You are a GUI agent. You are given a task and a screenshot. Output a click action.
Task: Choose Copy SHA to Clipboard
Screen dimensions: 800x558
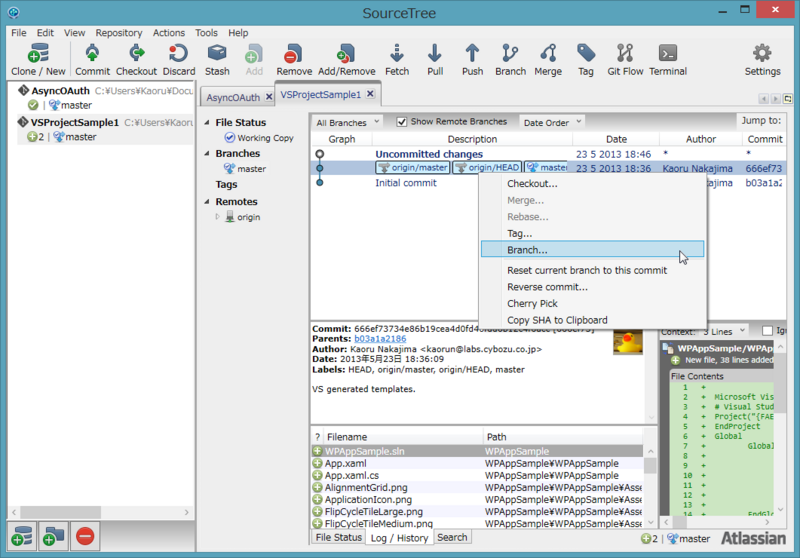[x=592, y=320]
